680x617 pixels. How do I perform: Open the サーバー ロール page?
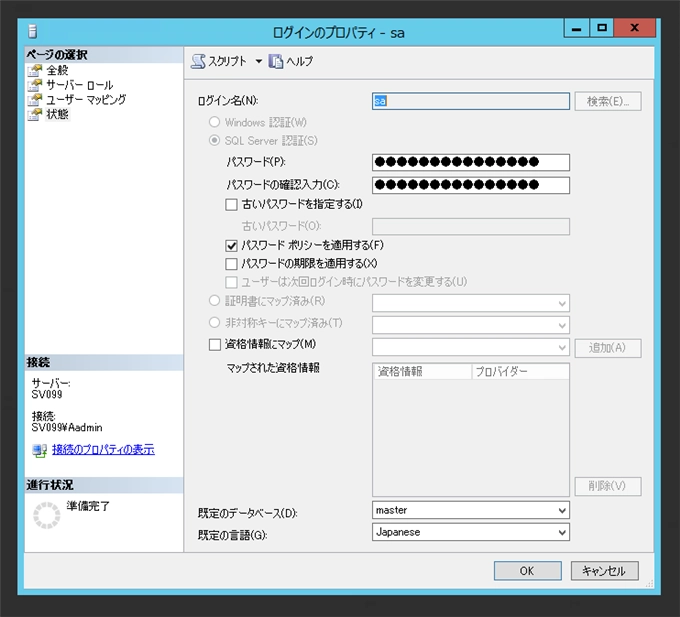pos(80,85)
